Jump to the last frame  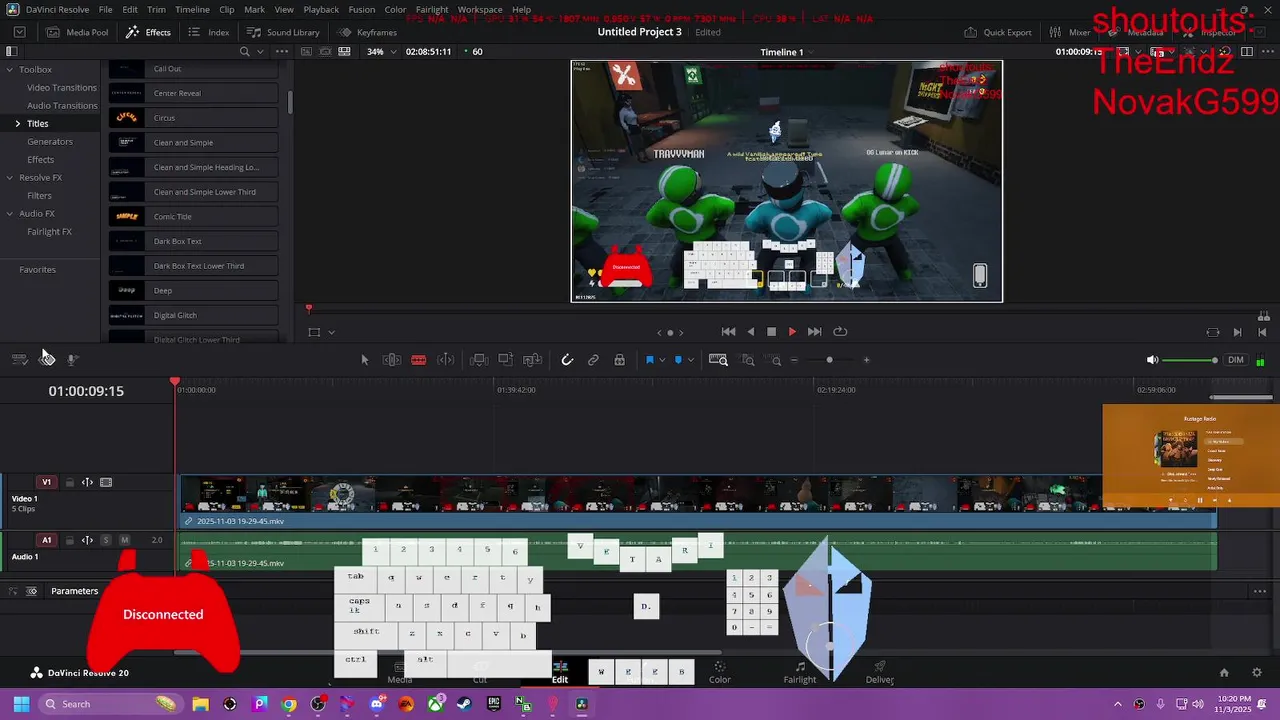coord(814,332)
